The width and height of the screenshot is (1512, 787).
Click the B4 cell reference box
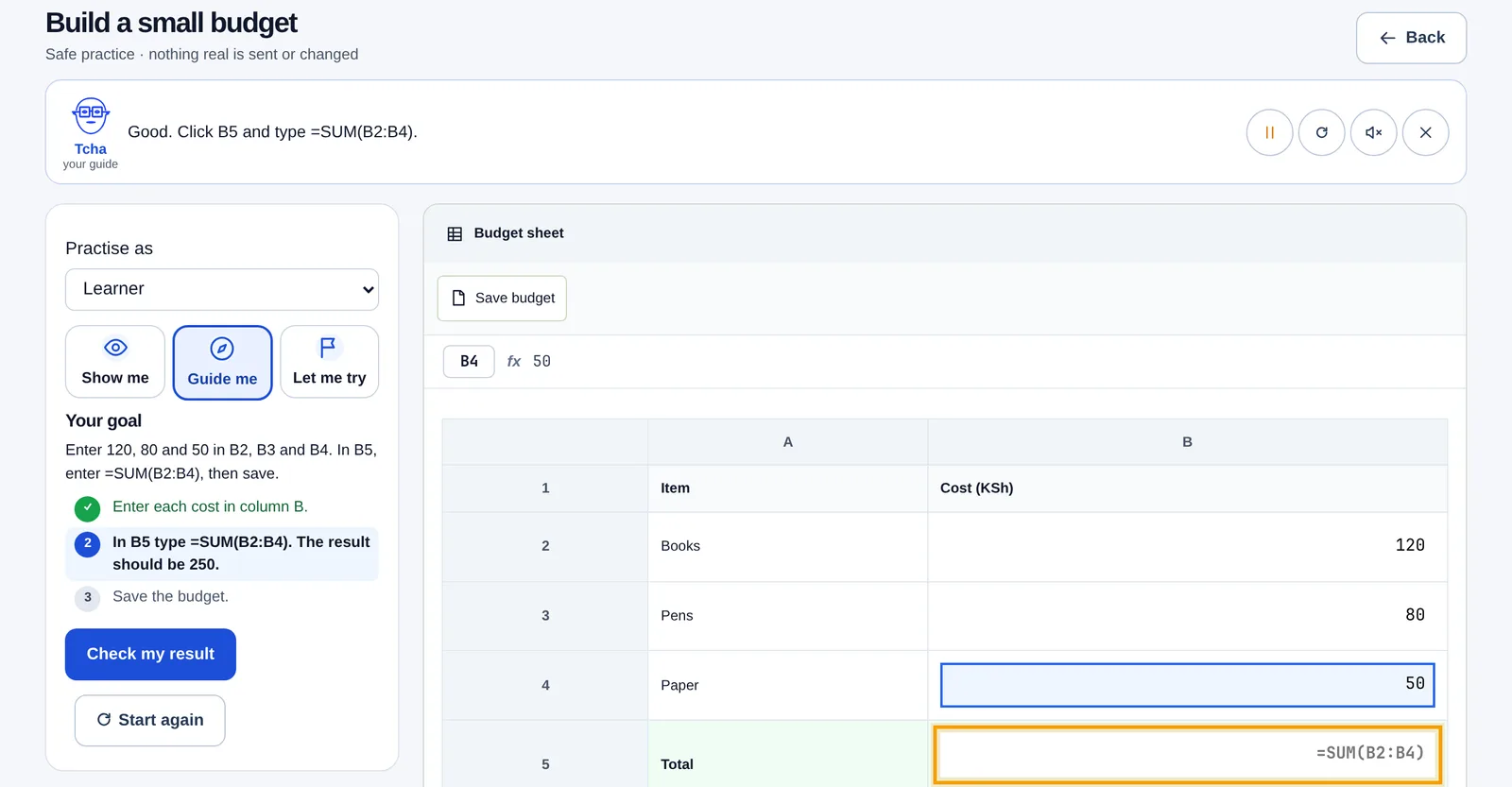pos(469,362)
